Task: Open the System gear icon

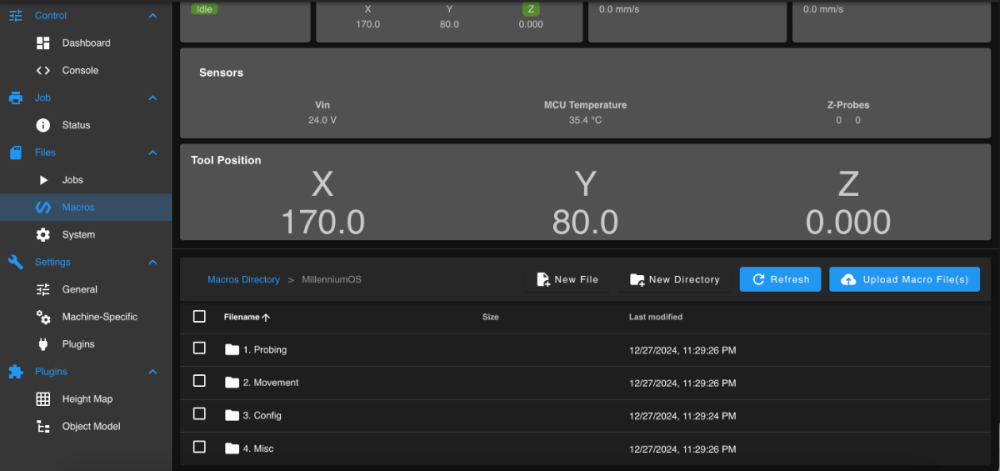Action: click(x=43, y=235)
